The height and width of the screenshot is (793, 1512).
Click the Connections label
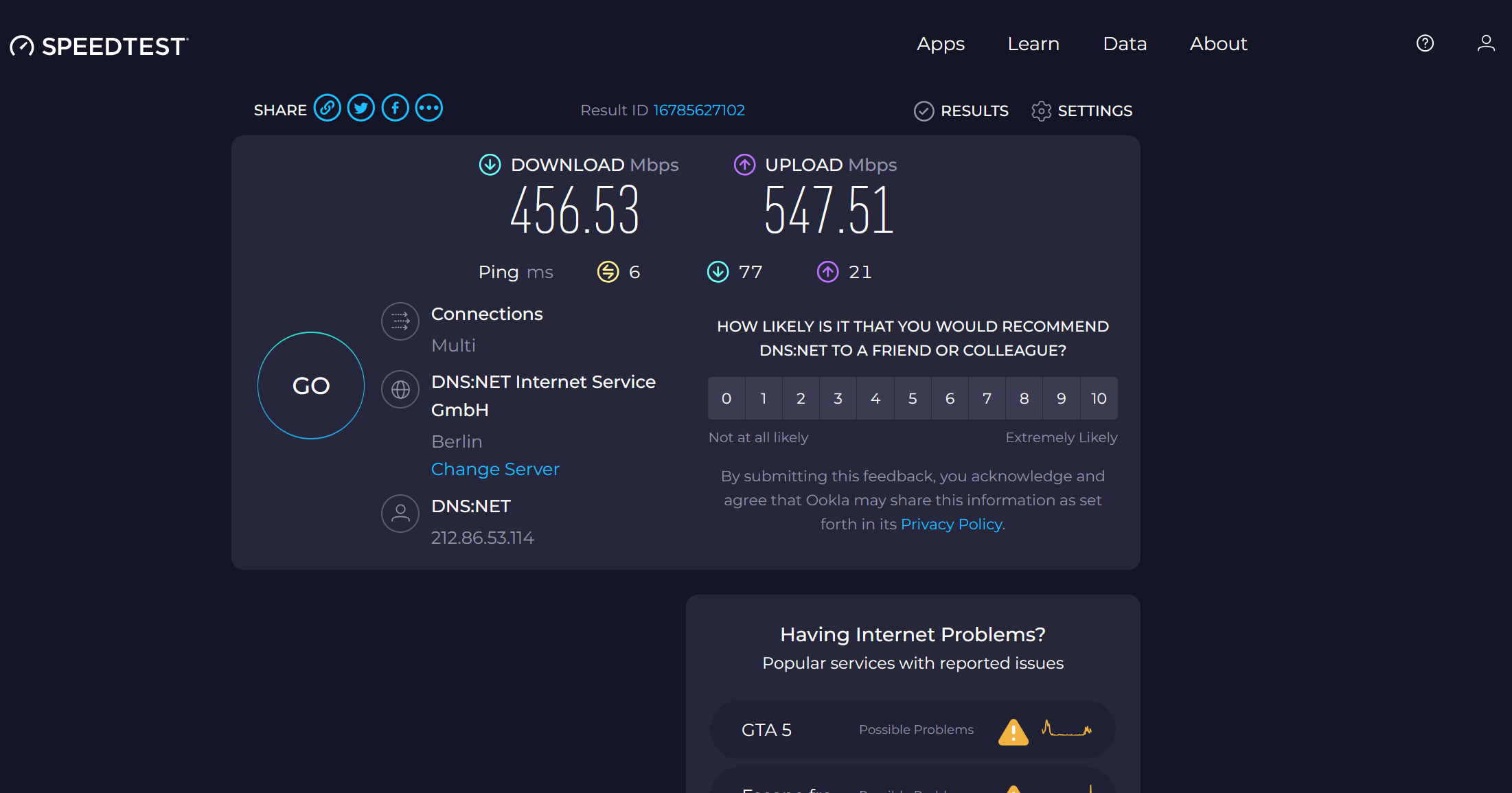(487, 314)
